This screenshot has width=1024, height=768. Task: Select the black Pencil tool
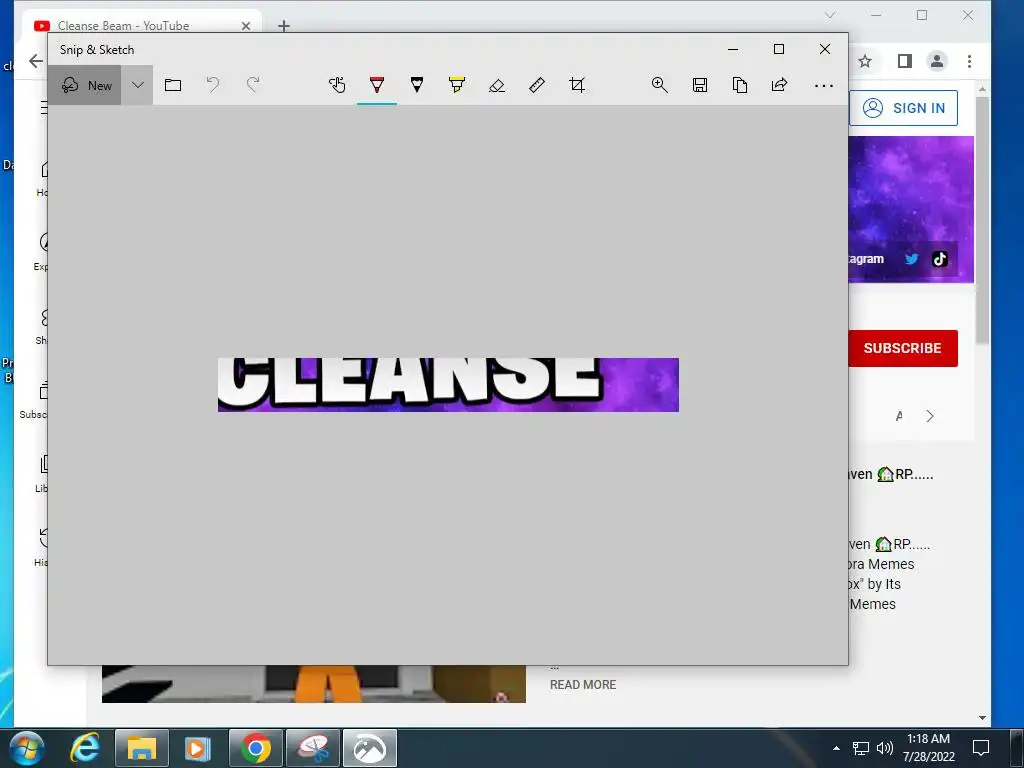tap(417, 85)
